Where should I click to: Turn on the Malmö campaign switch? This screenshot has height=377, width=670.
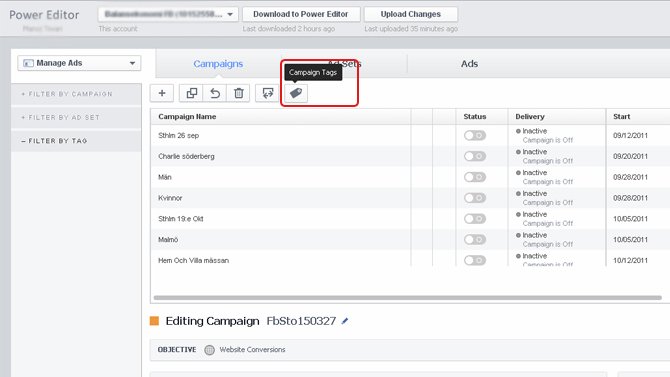tap(475, 239)
